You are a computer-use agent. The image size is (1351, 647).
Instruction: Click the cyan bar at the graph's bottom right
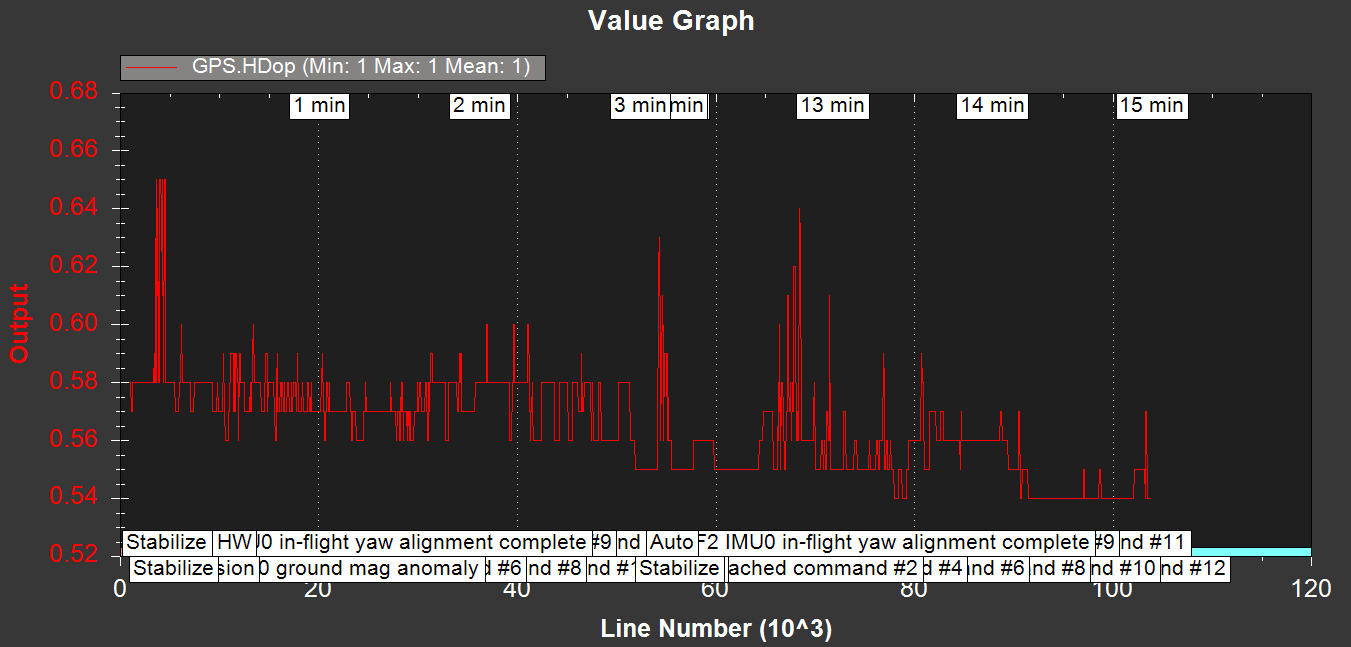click(x=1250, y=551)
